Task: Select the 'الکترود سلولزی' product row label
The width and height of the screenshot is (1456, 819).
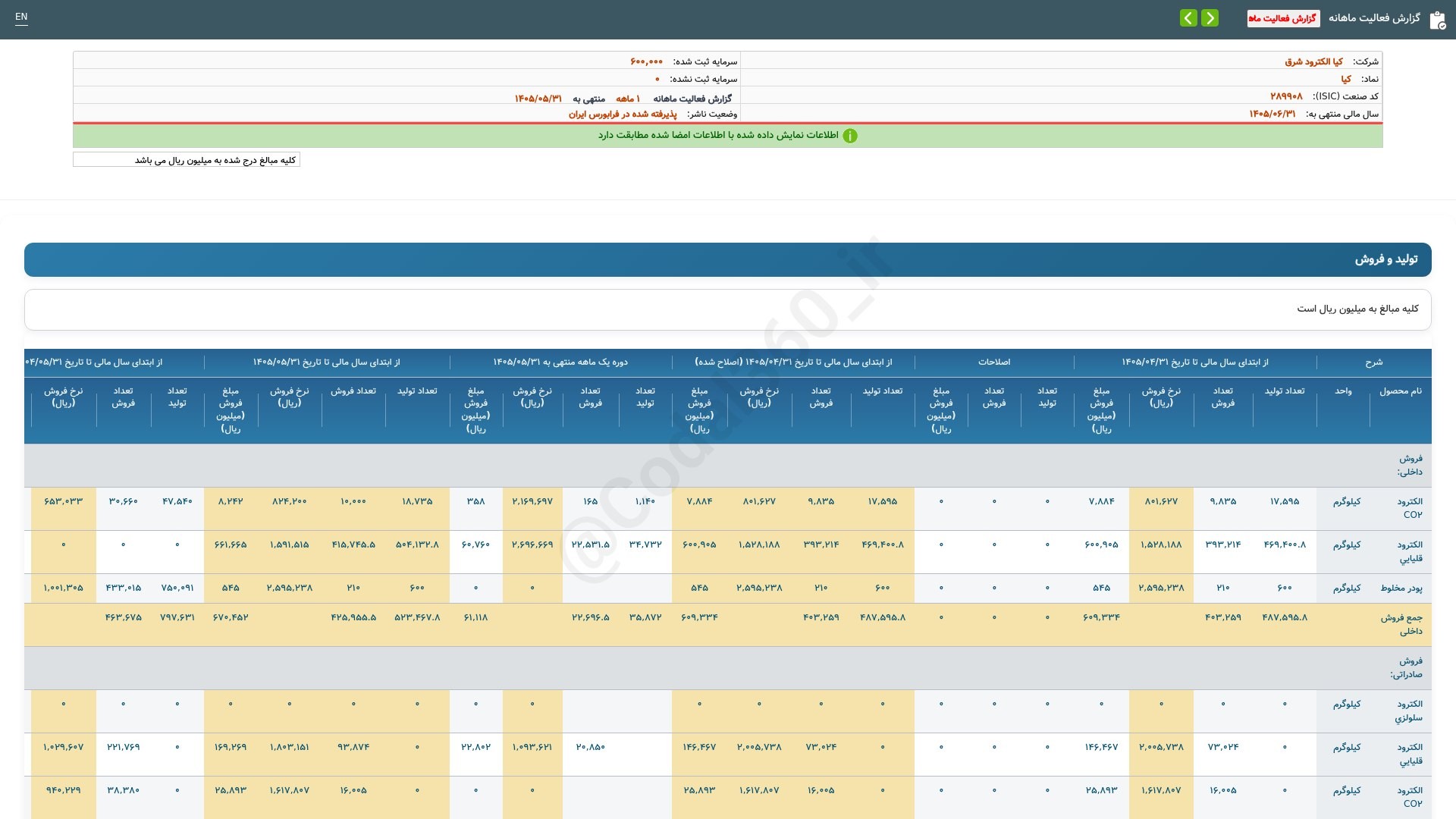Action: [1409, 711]
